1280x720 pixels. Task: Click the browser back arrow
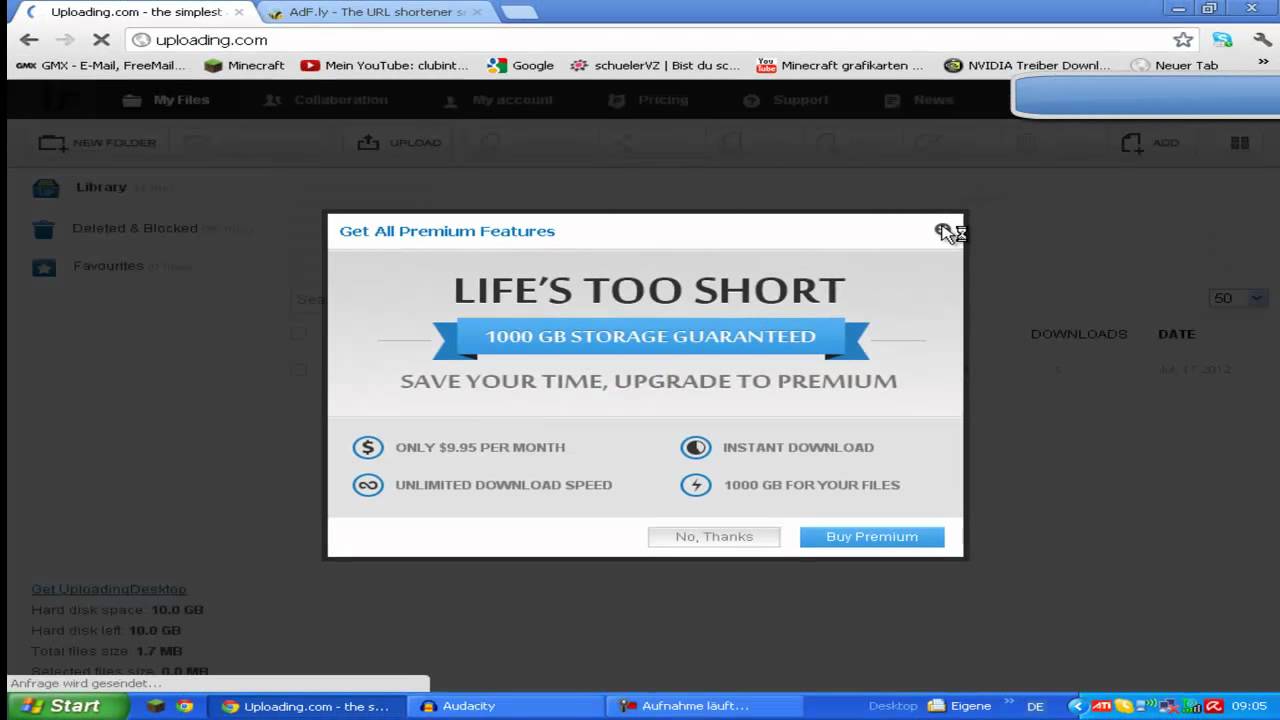tap(29, 40)
